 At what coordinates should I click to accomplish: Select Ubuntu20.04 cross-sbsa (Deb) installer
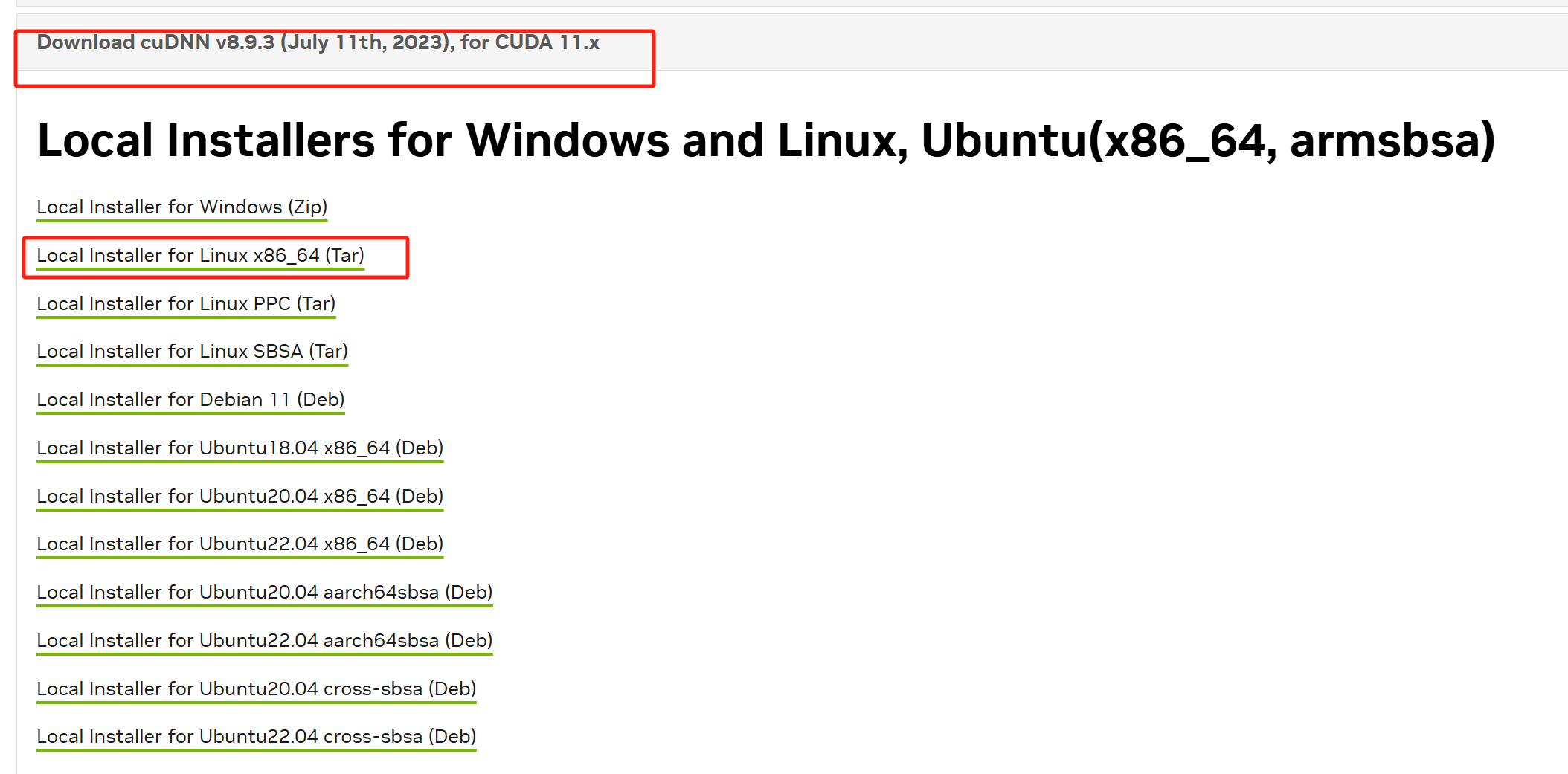[x=257, y=689]
